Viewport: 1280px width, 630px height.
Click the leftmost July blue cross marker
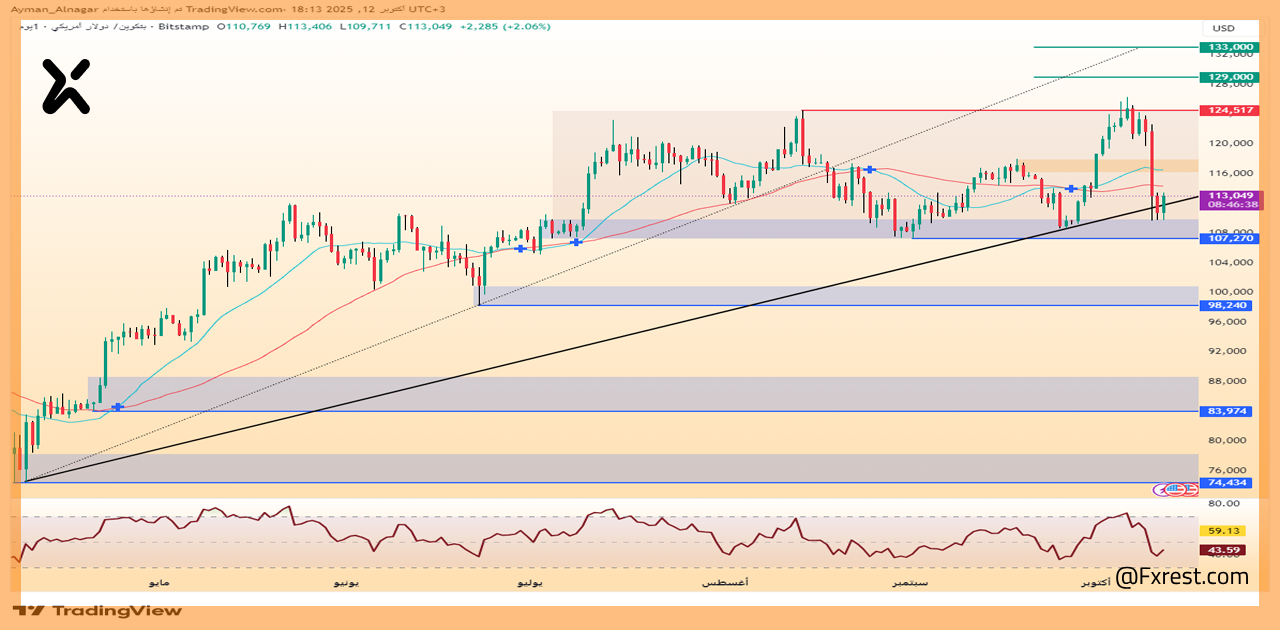coord(520,248)
